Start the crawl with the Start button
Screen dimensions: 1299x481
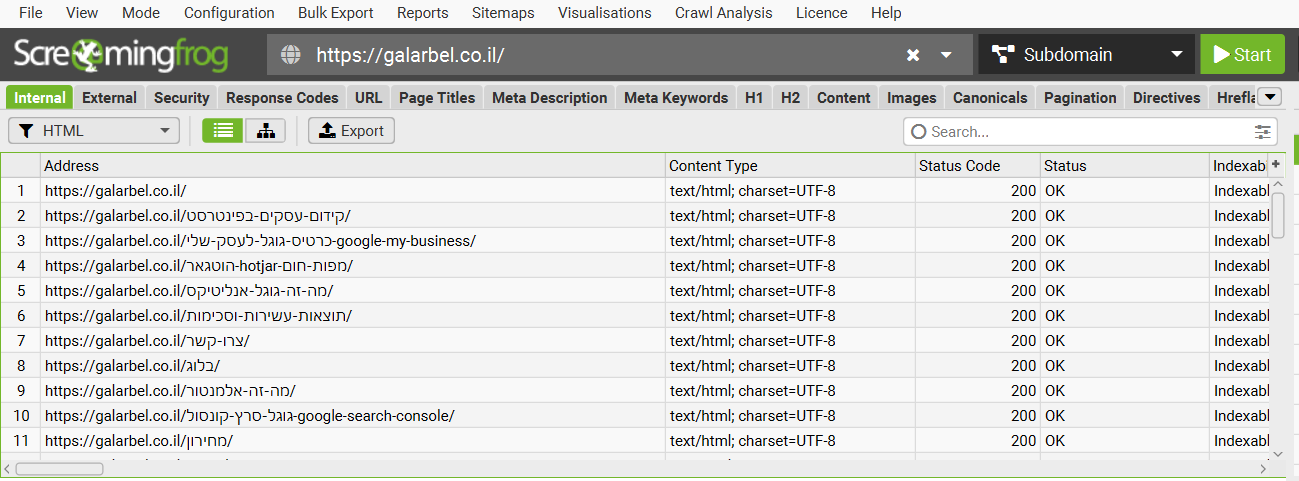pyautogui.click(x=1242, y=55)
